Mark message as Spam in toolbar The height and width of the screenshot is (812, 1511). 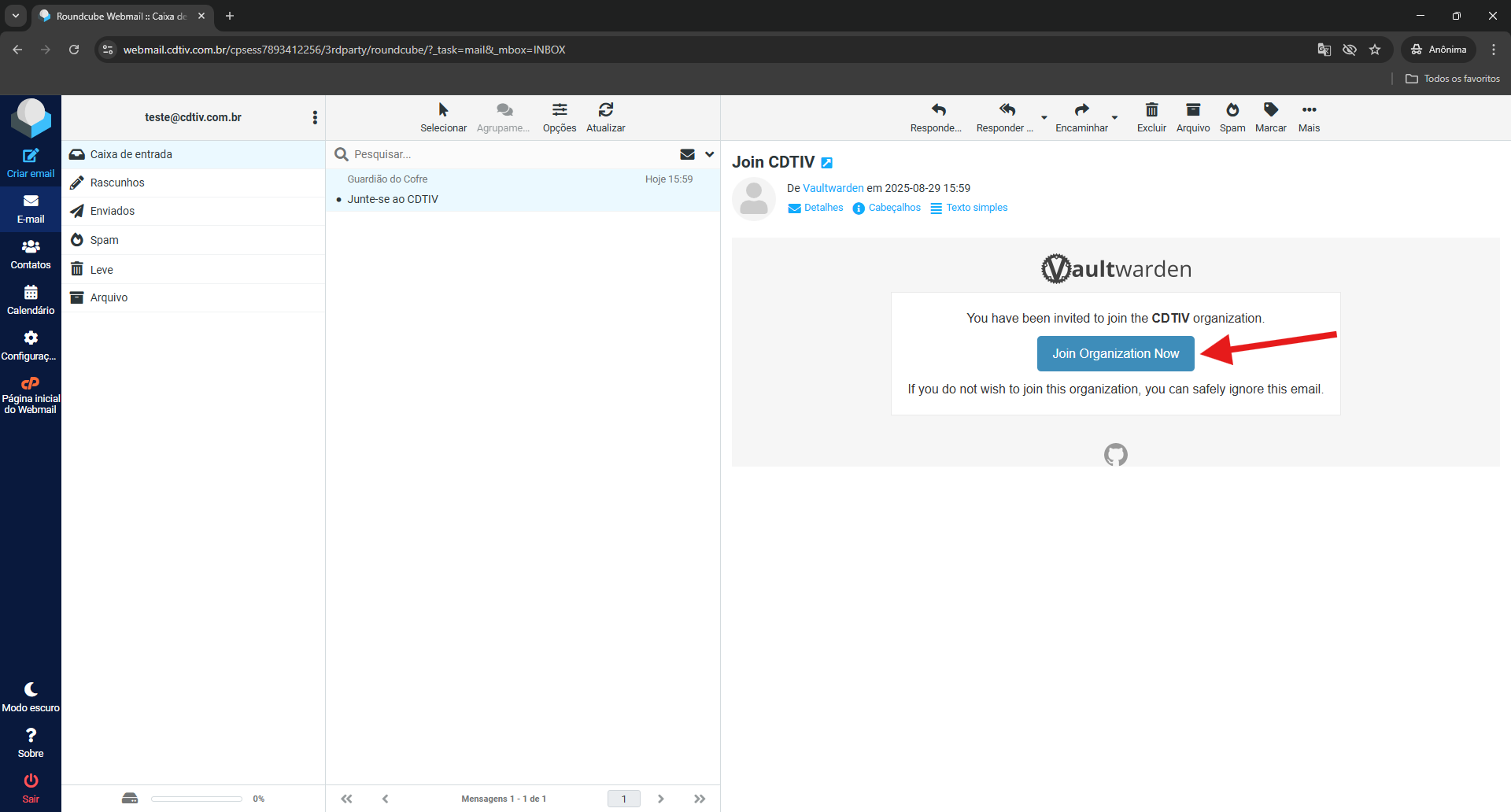1232,110
